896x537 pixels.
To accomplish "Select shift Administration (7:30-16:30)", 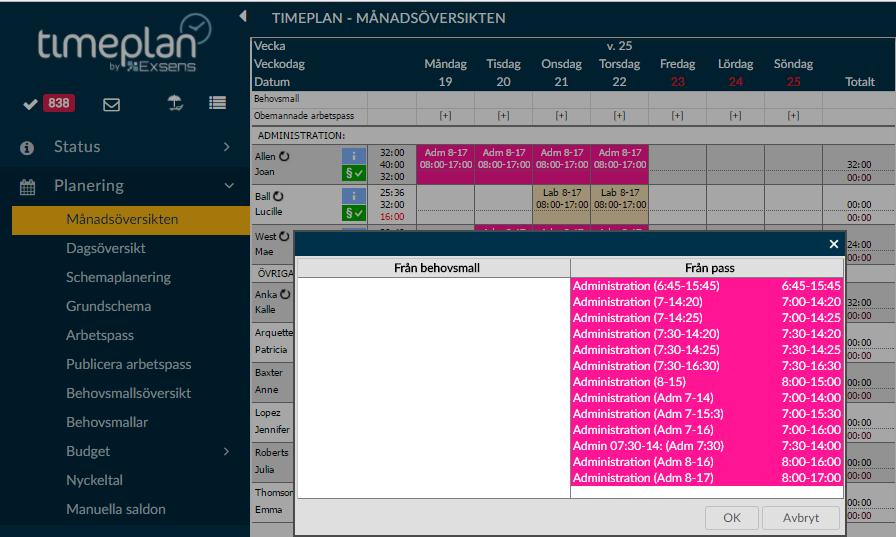I will pyautogui.click(x=707, y=366).
